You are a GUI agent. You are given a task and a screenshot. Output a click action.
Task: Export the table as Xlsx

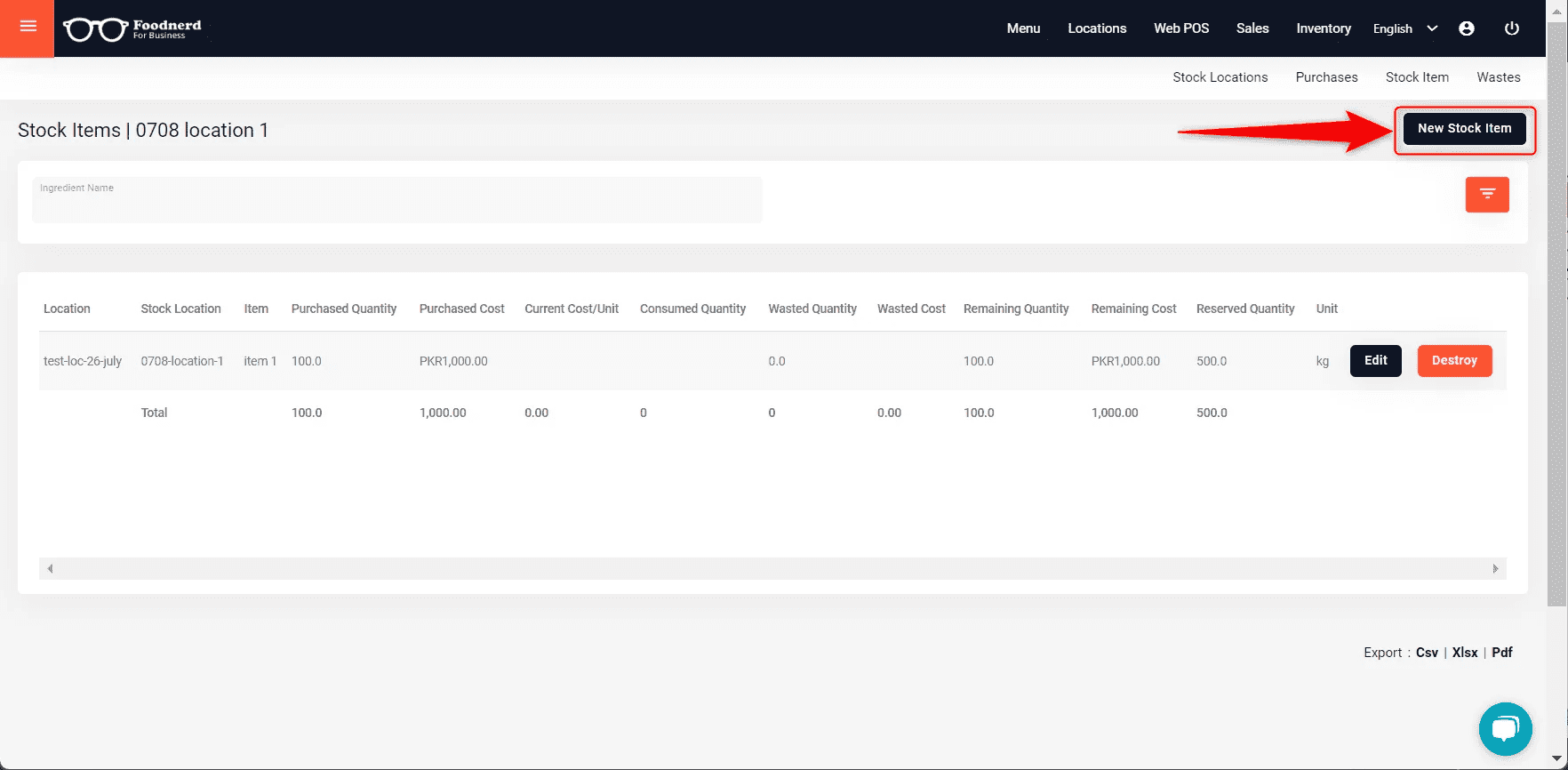click(1465, 653)
